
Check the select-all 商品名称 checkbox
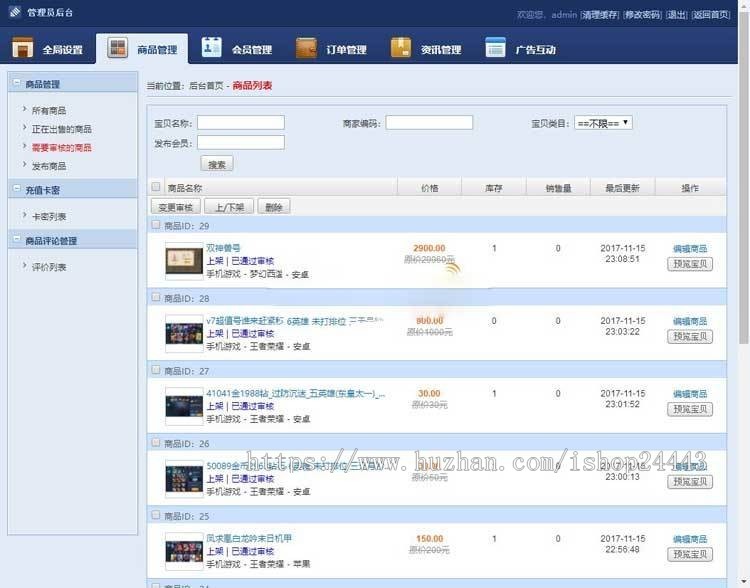coord(156,187)
